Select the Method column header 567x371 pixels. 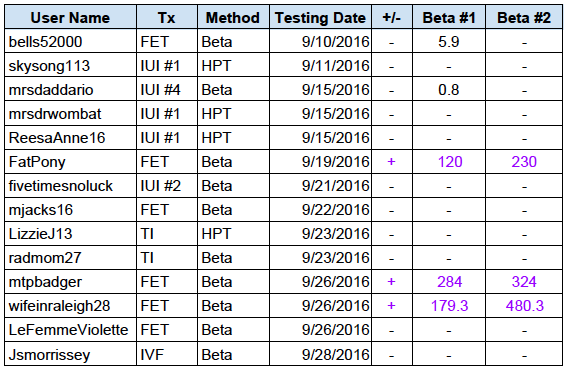click(x=233, y=17)
